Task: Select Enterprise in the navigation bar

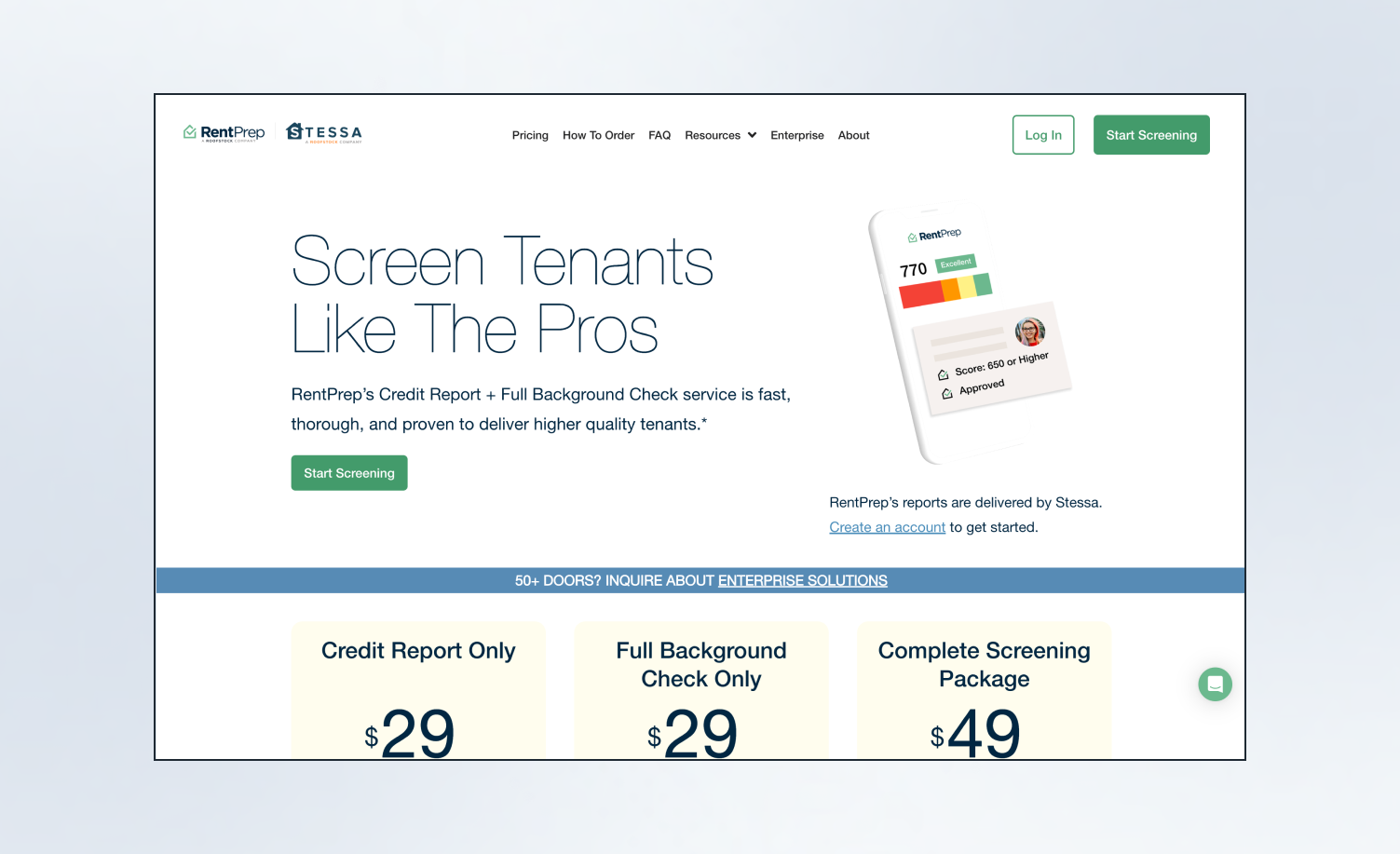Action: pos(796,135)
